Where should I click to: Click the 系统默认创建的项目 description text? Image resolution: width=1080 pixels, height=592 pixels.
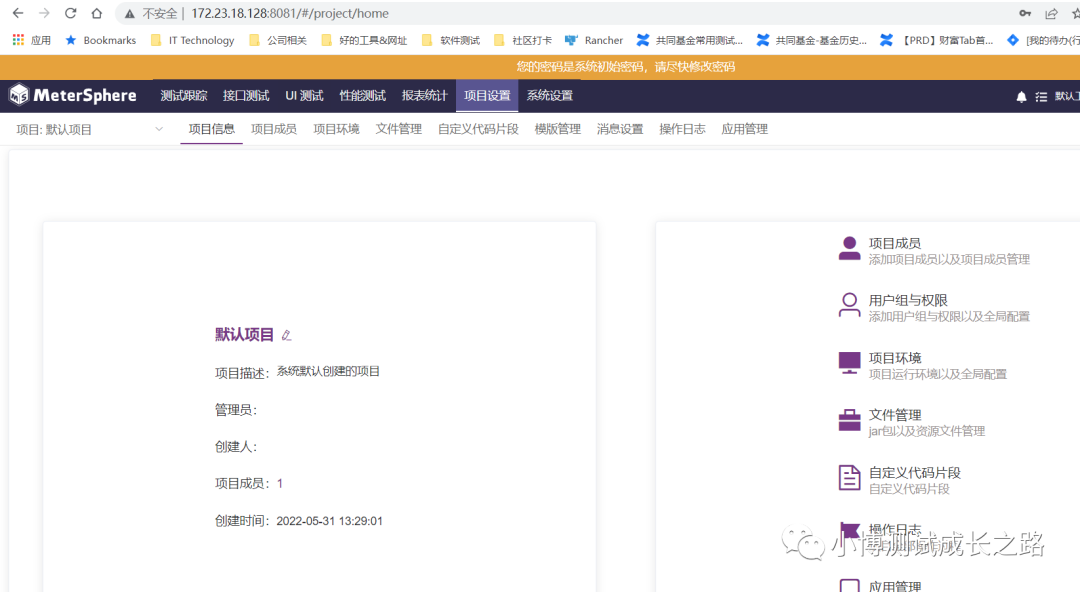pyautogui.click(x=328, y=371)
